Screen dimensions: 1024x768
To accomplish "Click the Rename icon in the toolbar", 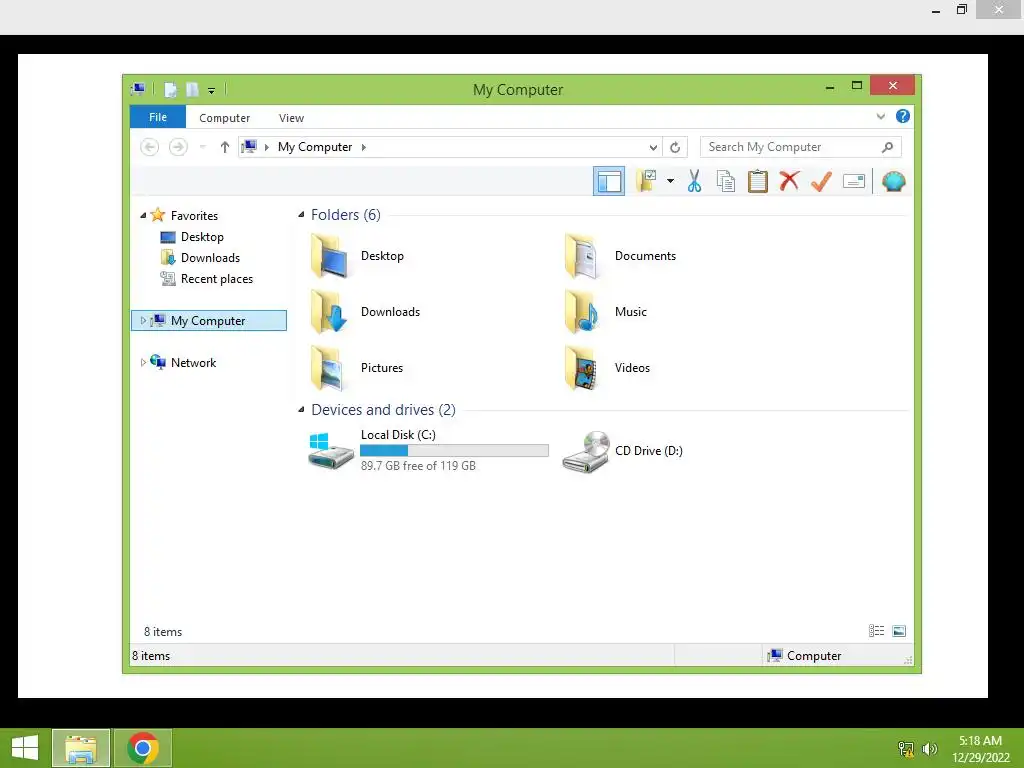I will pos(854,181).
